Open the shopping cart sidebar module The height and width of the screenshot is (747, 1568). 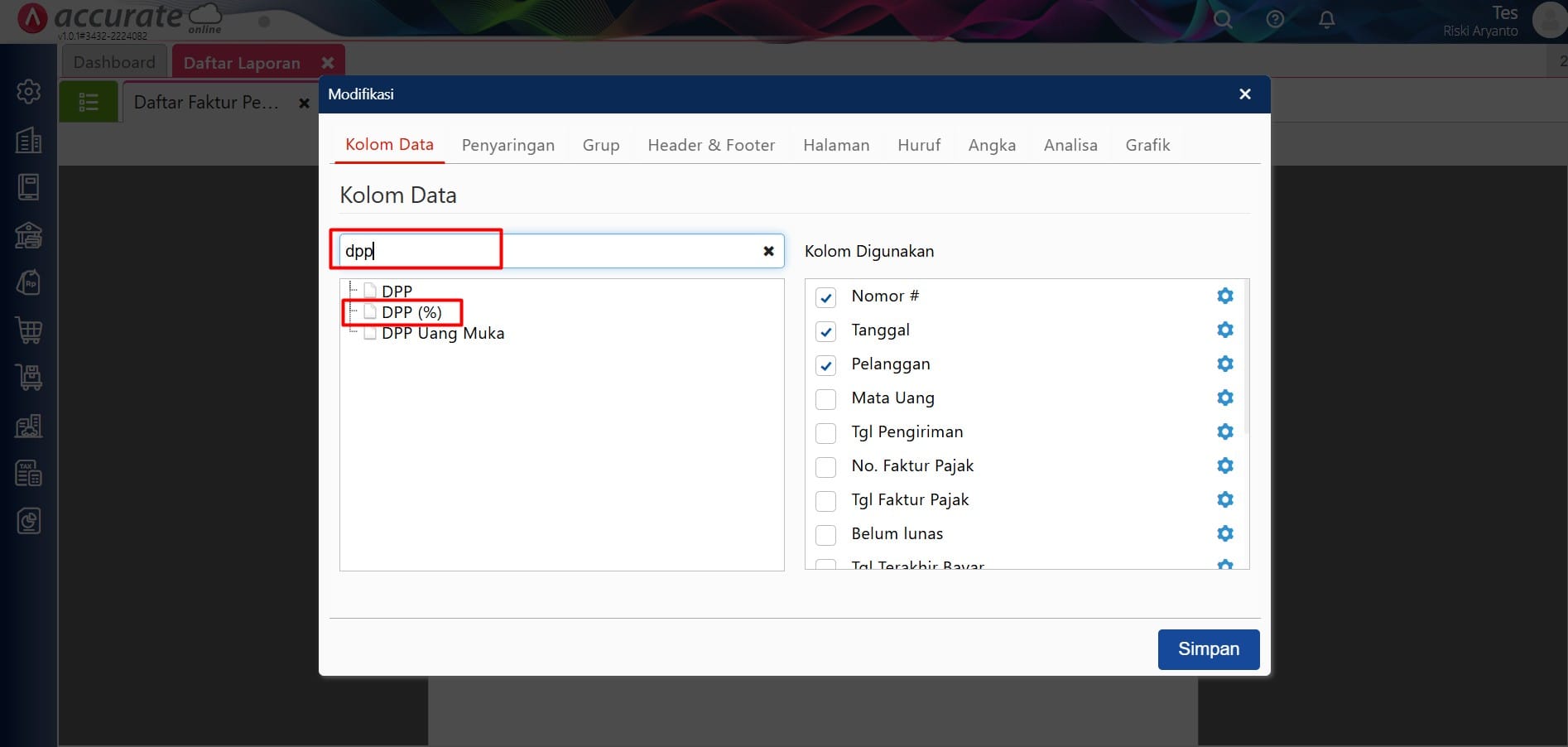(29, 330)
